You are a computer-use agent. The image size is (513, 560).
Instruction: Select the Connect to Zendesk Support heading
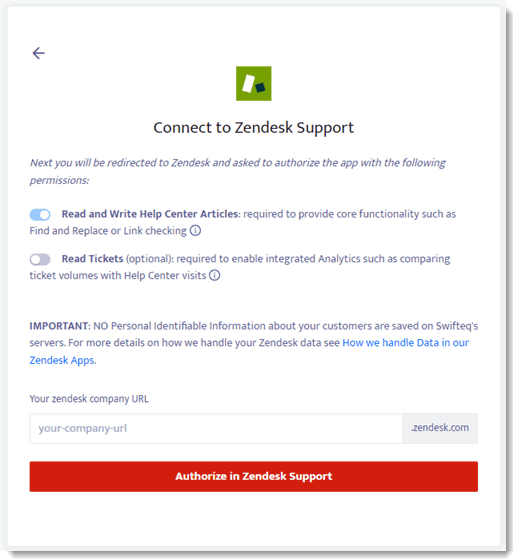(x=254, y=128)
